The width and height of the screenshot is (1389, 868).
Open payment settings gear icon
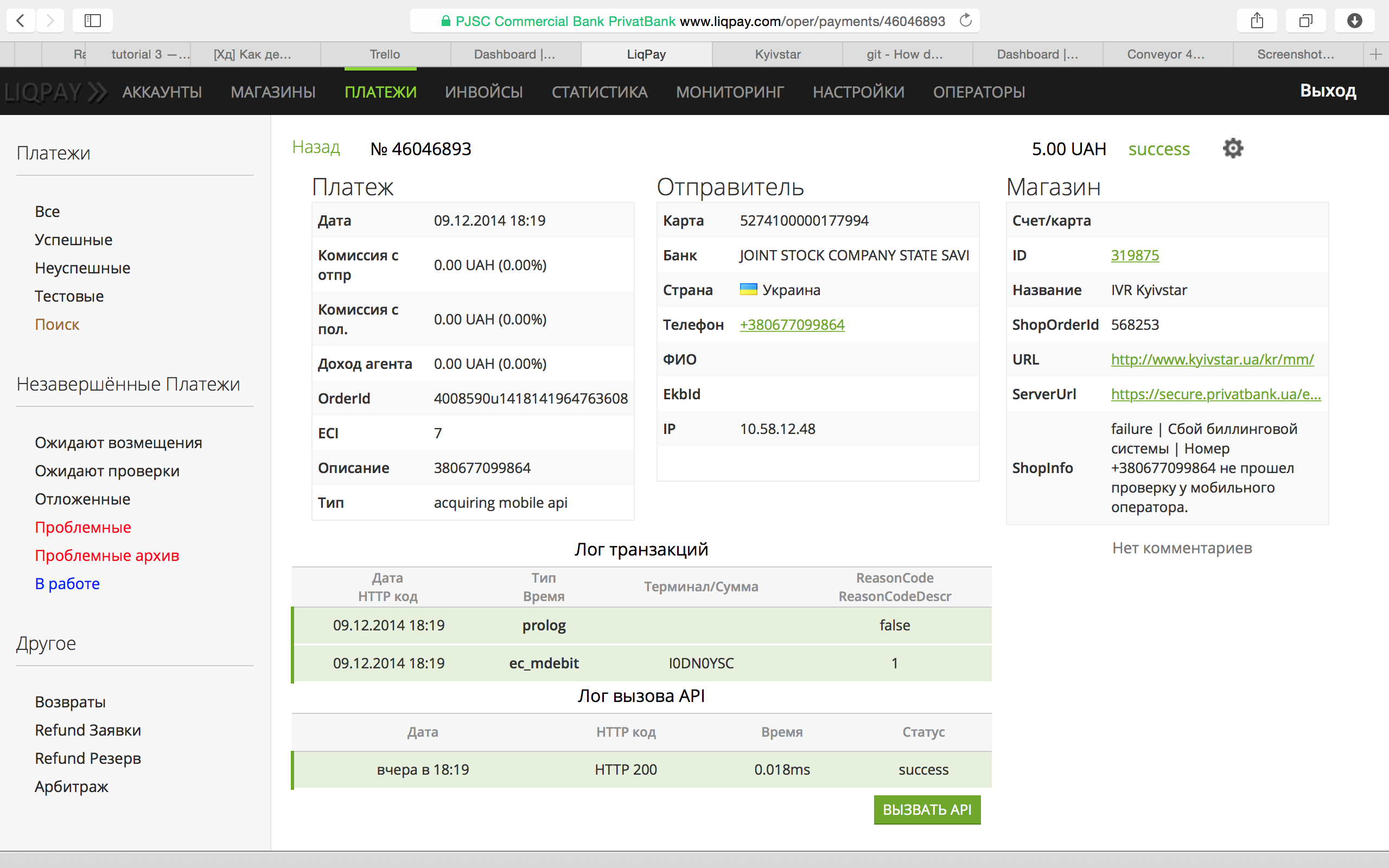pos(1233,148)
